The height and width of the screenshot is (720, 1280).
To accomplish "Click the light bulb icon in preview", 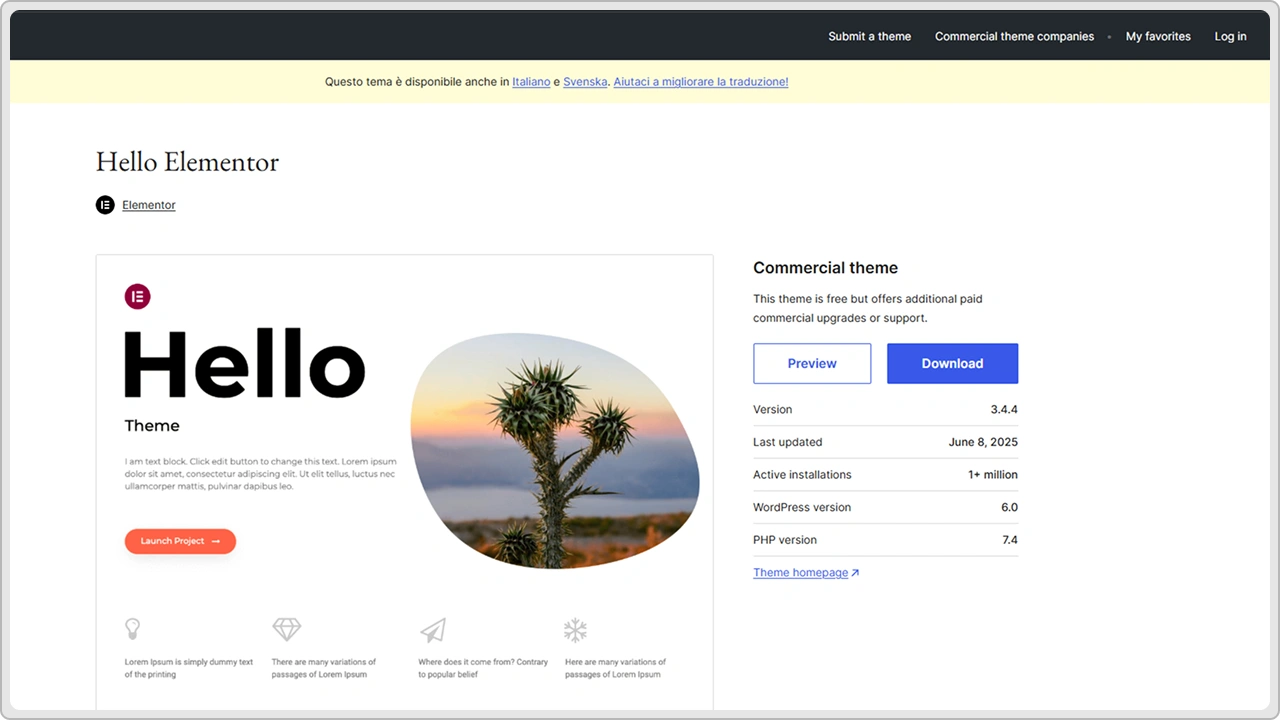I will click(x=132, y=629).
